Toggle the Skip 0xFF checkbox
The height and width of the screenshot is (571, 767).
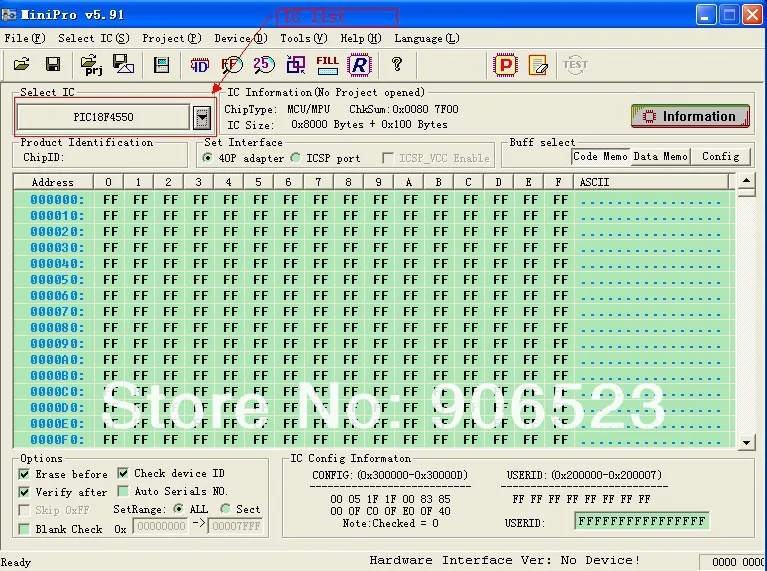pyautogui.click(x=24, y=510)
